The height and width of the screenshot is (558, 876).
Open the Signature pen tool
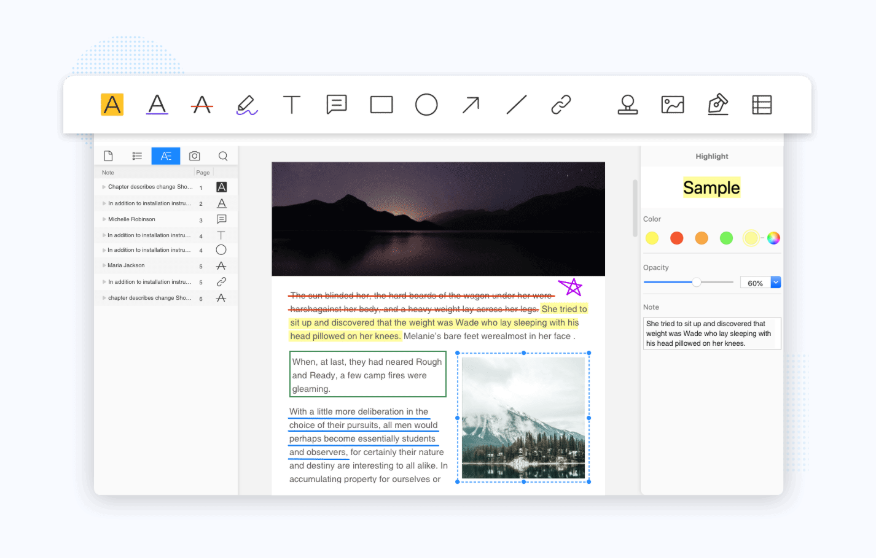pyautogui.click(x=718, y=104)
